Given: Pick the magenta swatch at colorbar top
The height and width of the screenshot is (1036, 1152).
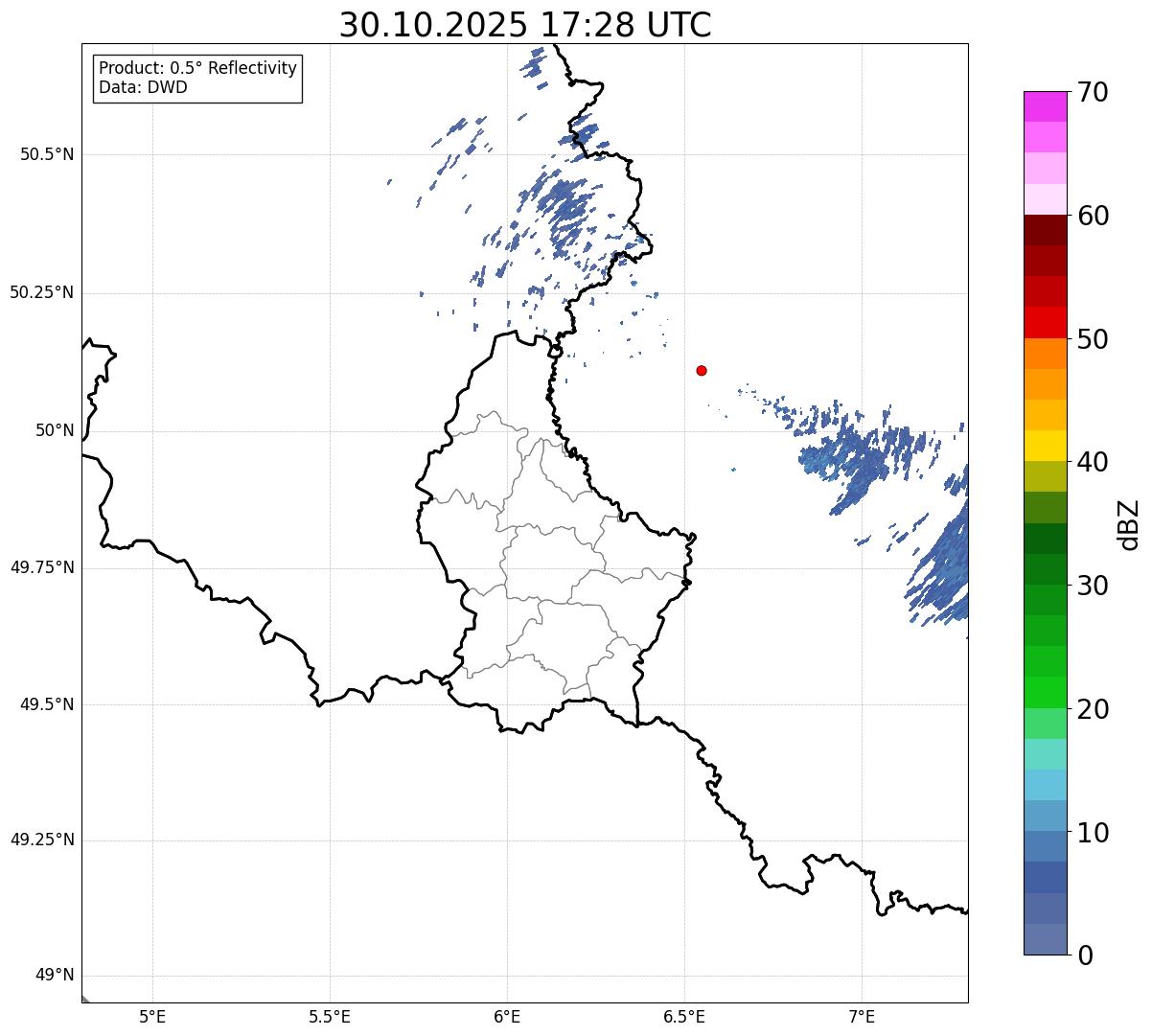Looking at the screenshot, I should pos(1045,106).
